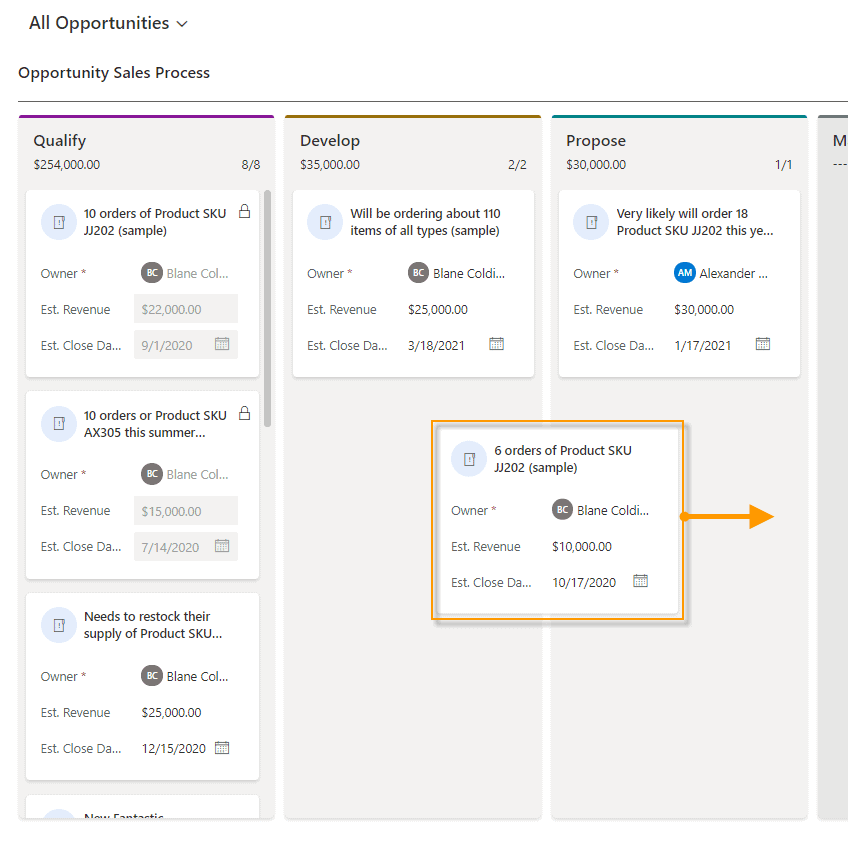Click the $25,000.00 revenue on the Will be ordering card
This screenshot has width=848, height=841.
coord(438,309)
